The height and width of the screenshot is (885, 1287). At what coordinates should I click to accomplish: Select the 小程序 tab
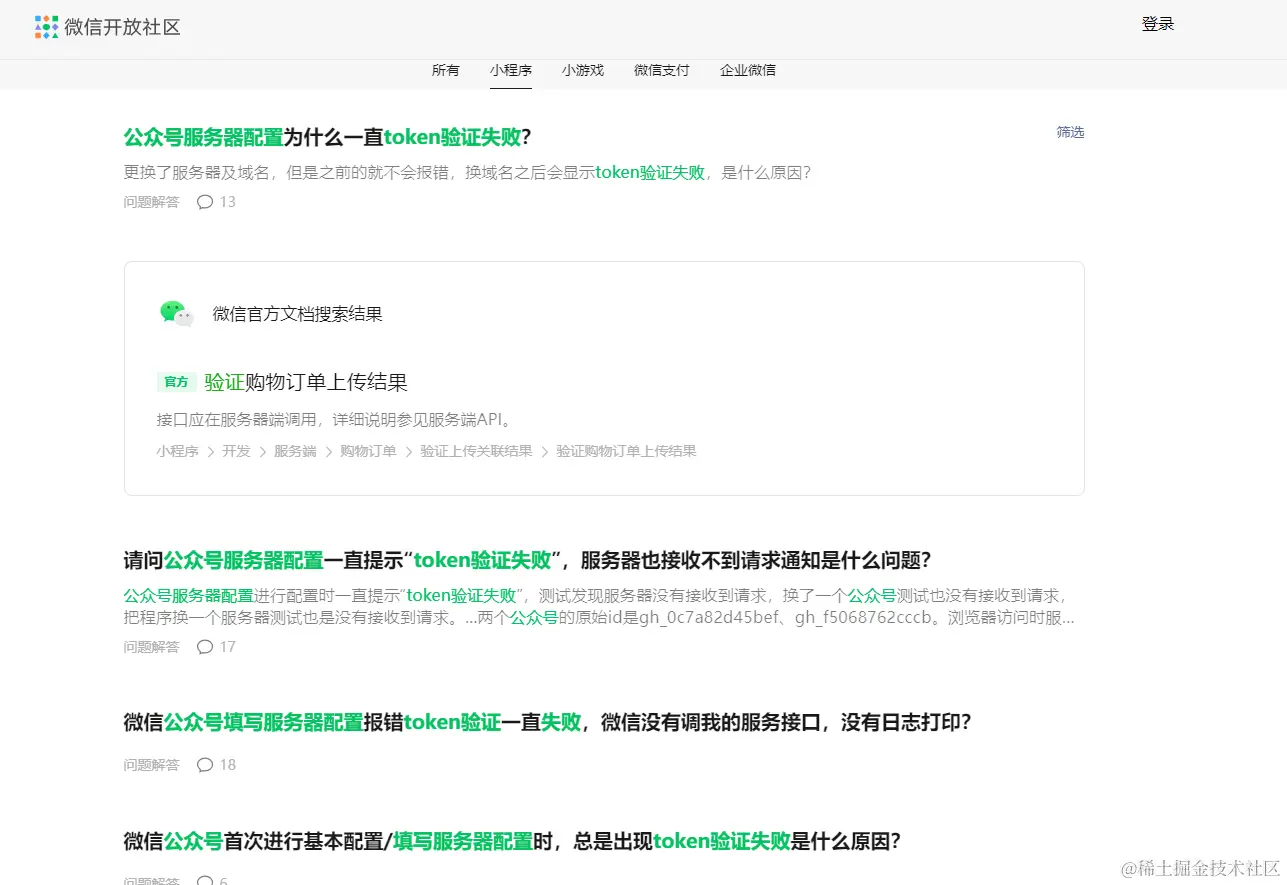tap(511, 70)
